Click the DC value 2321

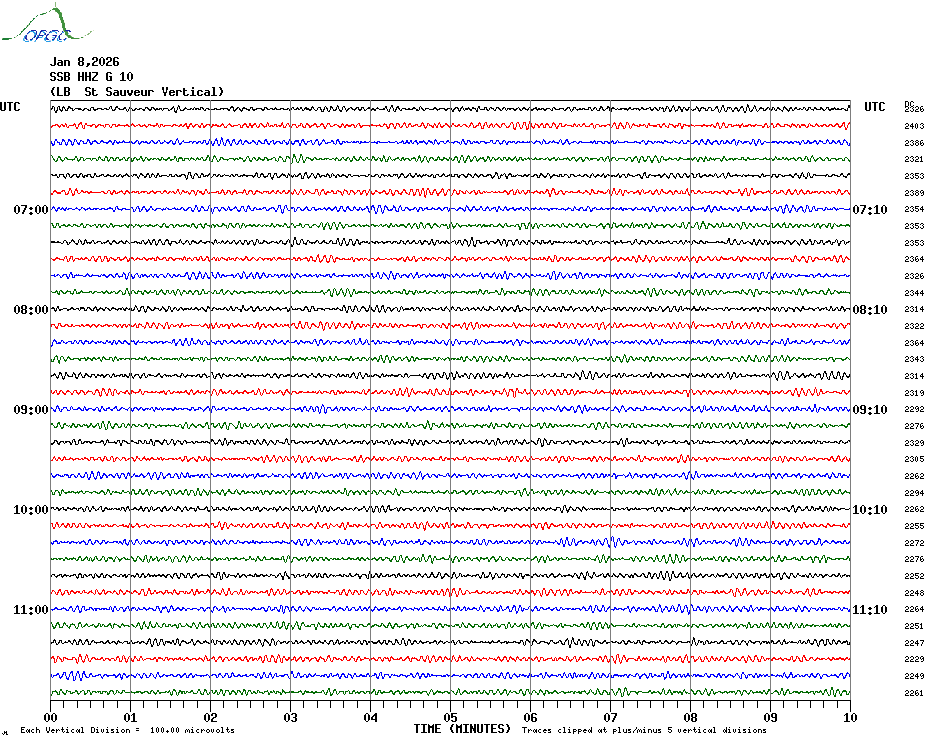(x=914, y=160)
